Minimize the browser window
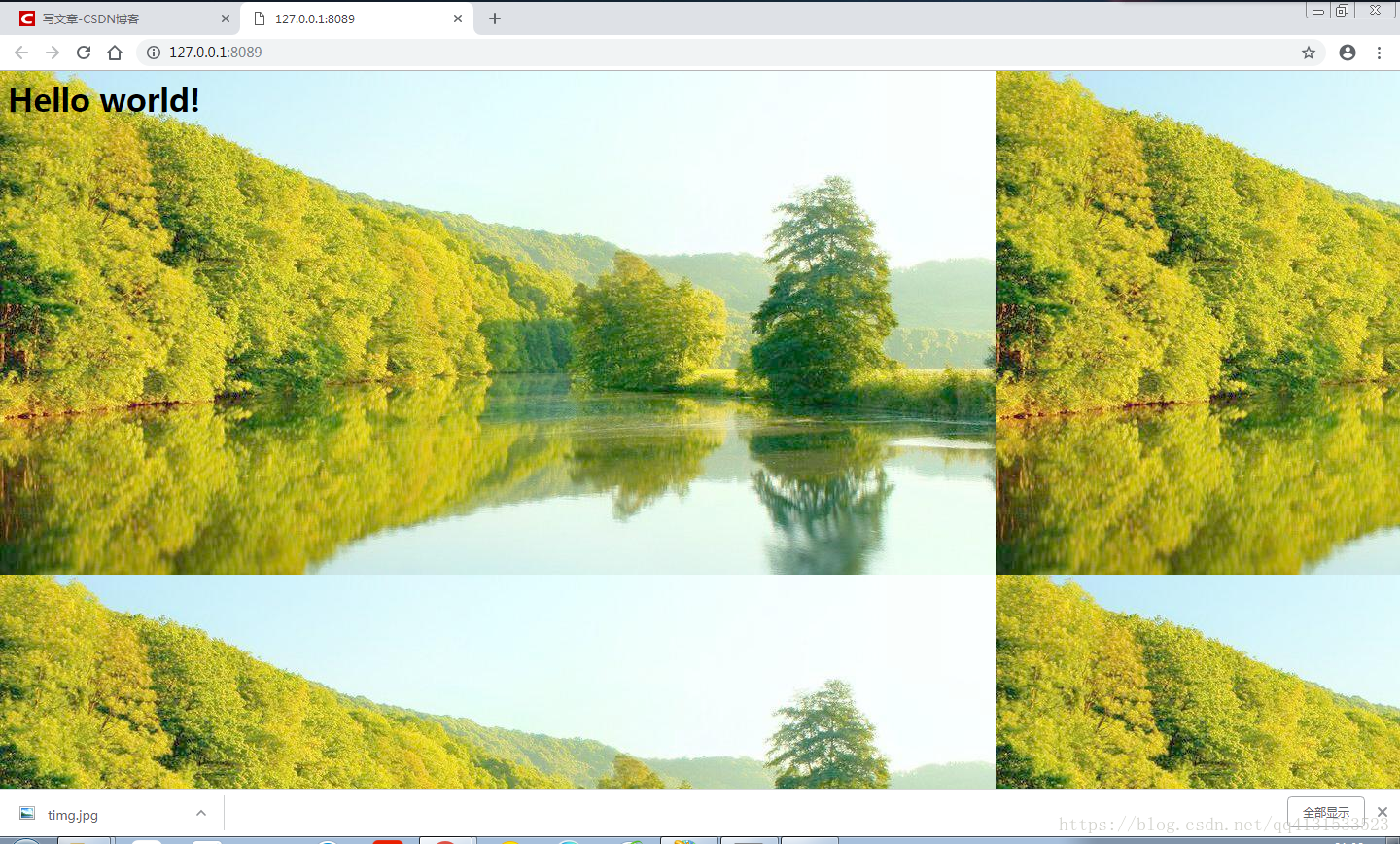 coord(1318,11)
